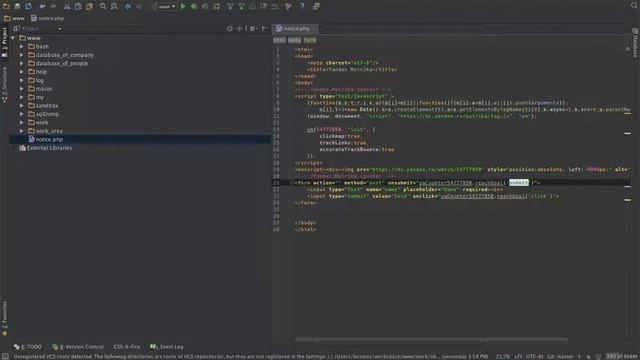640x360 pixels.
Task: Open Settings via the wrench toolbar icon
Action: [289, 7]
